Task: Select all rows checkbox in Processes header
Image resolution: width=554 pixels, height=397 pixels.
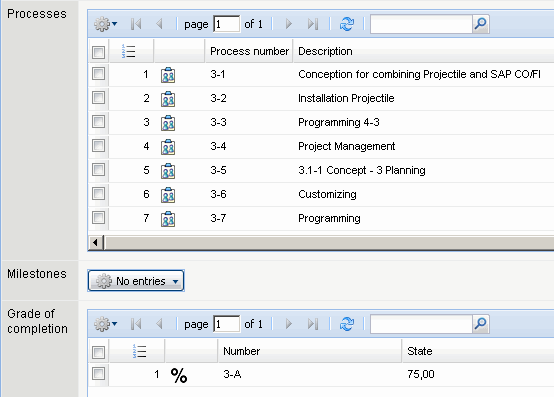Action: click(98, 52)
